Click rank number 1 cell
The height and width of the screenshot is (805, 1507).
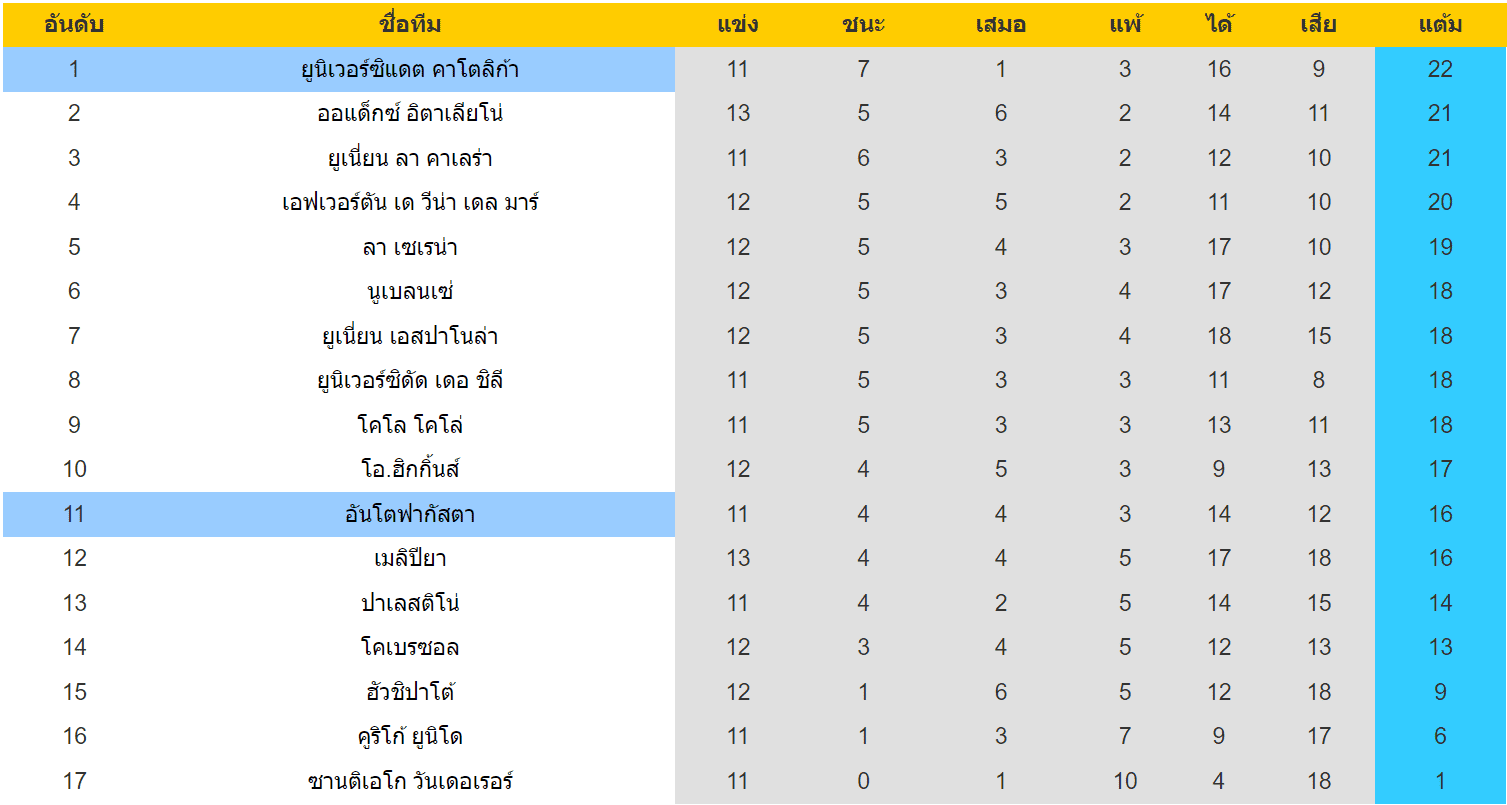click(74, 70)
